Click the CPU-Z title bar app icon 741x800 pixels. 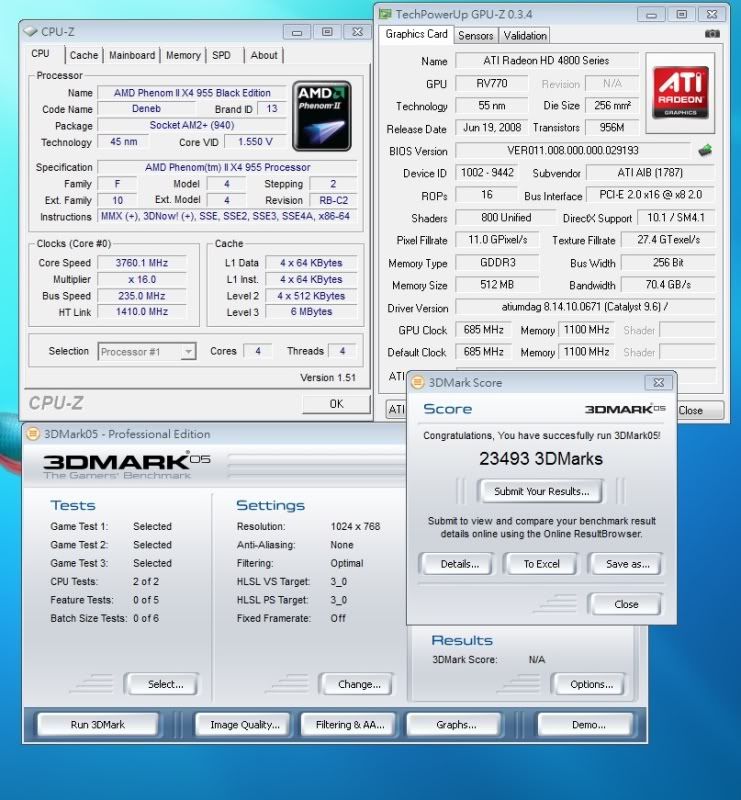coord(31,32)
